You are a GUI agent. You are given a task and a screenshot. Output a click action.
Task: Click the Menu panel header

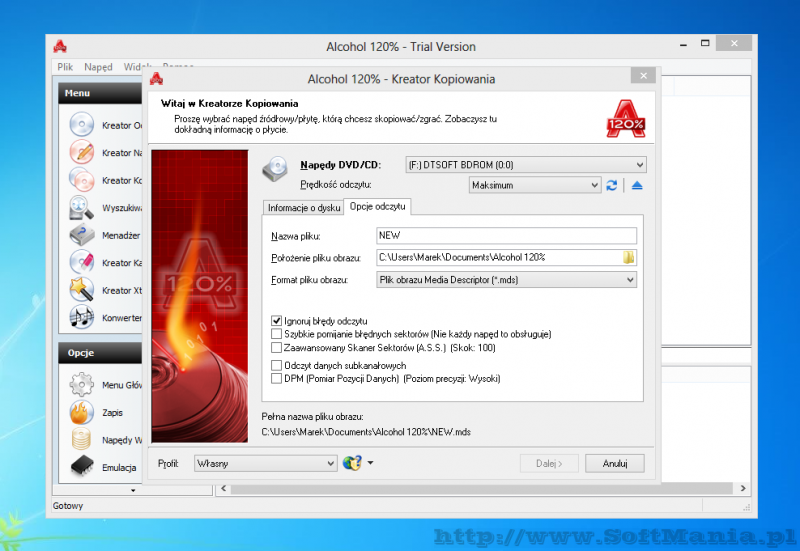[x=100, y=93]
